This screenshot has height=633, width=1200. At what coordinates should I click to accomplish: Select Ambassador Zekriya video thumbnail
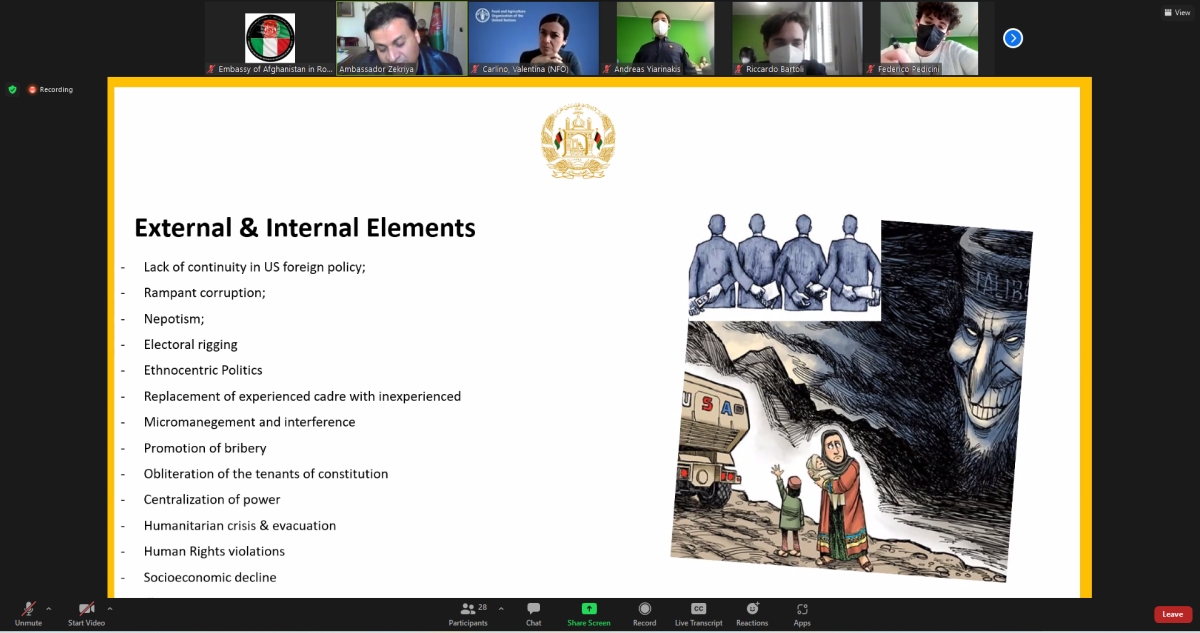coord(402,38)
